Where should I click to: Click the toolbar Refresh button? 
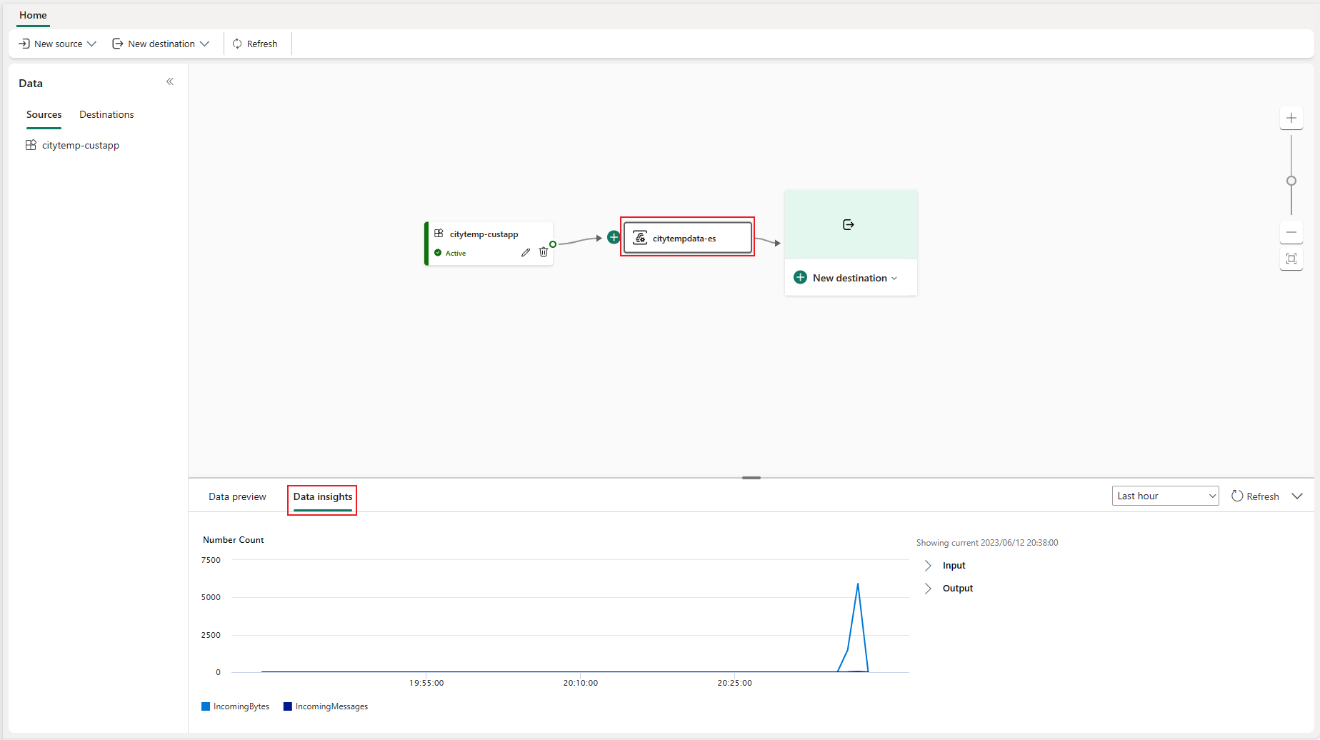pyautogui.click(x=255, y=44)
